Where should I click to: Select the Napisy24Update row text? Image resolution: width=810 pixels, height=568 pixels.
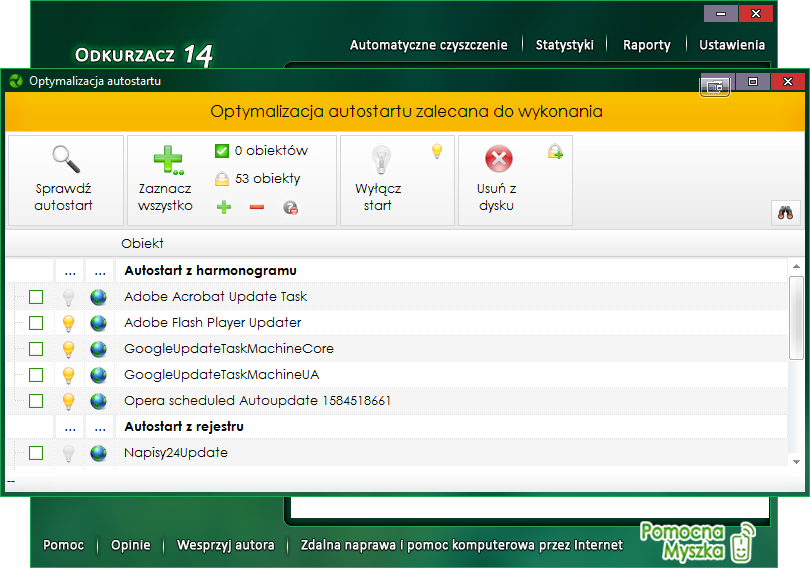point(176,453)
